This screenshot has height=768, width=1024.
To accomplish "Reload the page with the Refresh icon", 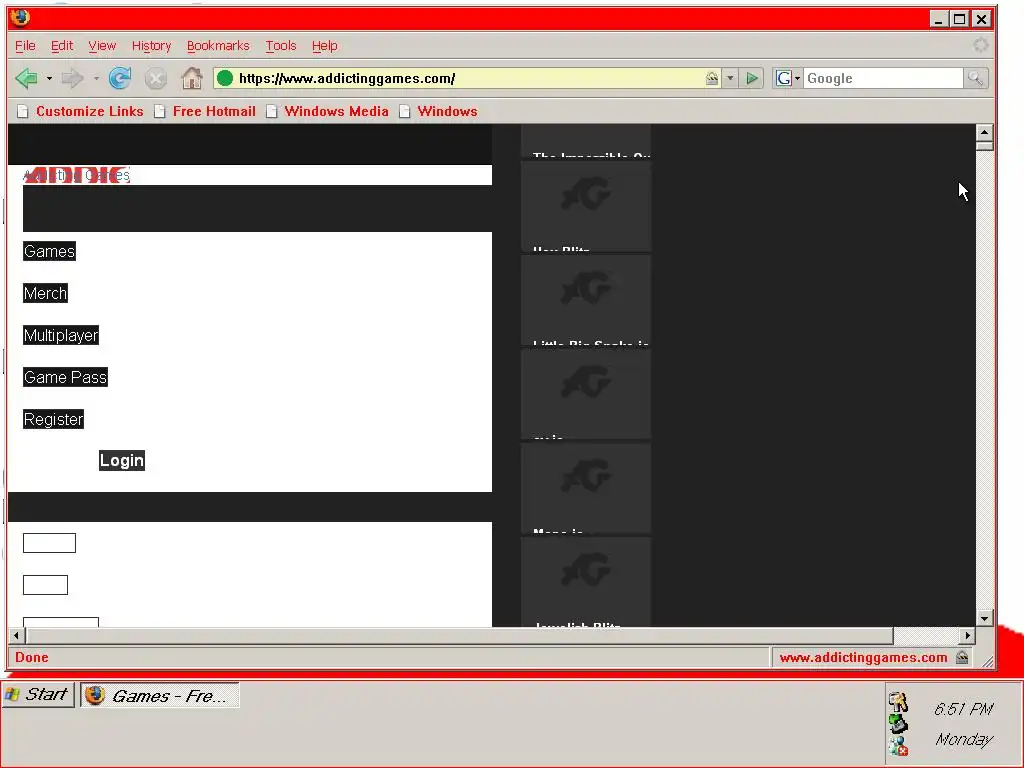I will 120,78.
